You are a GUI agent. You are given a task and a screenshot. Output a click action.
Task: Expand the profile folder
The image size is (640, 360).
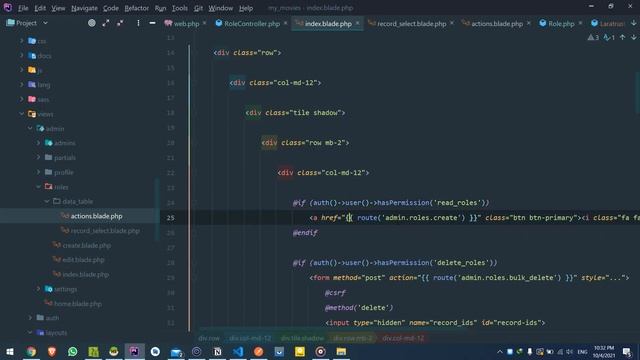click(38, 172)
